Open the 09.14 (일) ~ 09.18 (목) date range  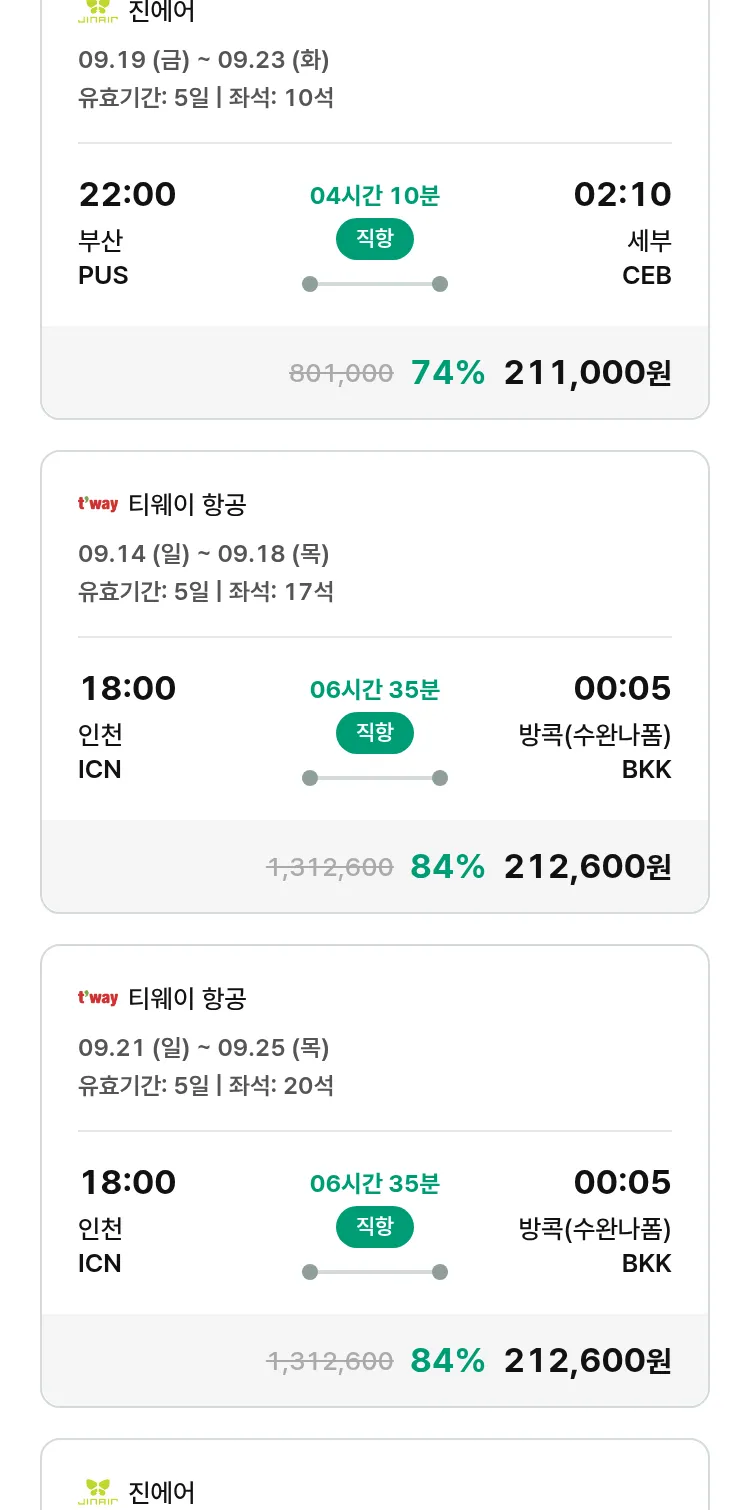pos(204,554)
